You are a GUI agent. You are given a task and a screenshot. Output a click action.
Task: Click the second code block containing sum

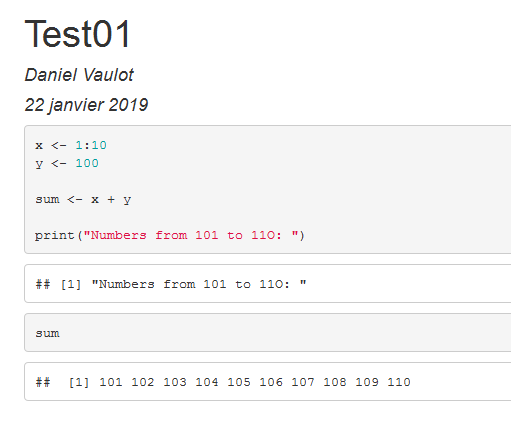[268, 332]
